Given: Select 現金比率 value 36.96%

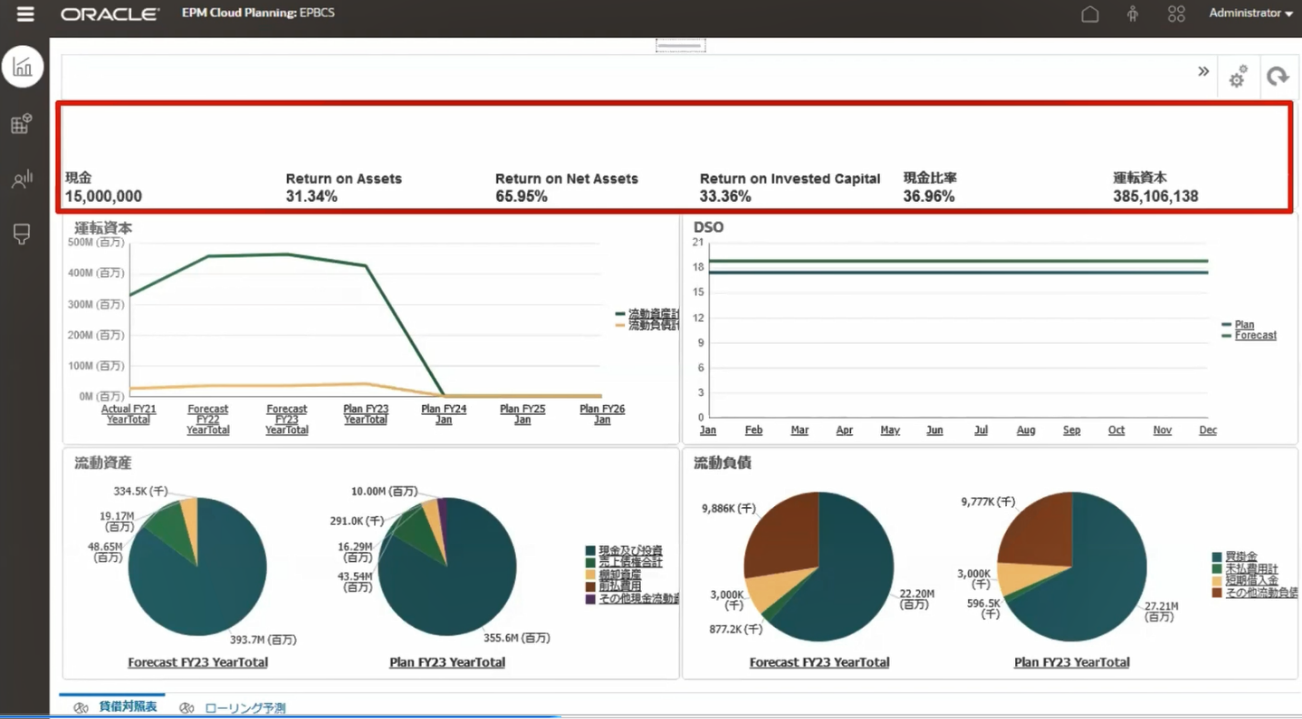Looking at the screenshot, I should [x=929, y=197].
